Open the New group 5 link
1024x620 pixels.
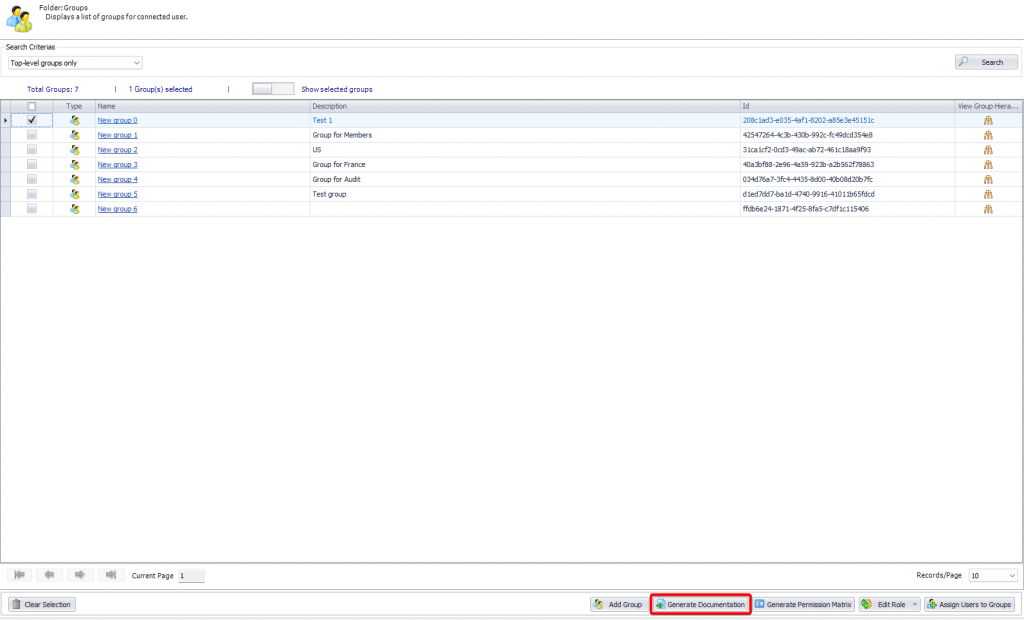(x=117, y=194)
